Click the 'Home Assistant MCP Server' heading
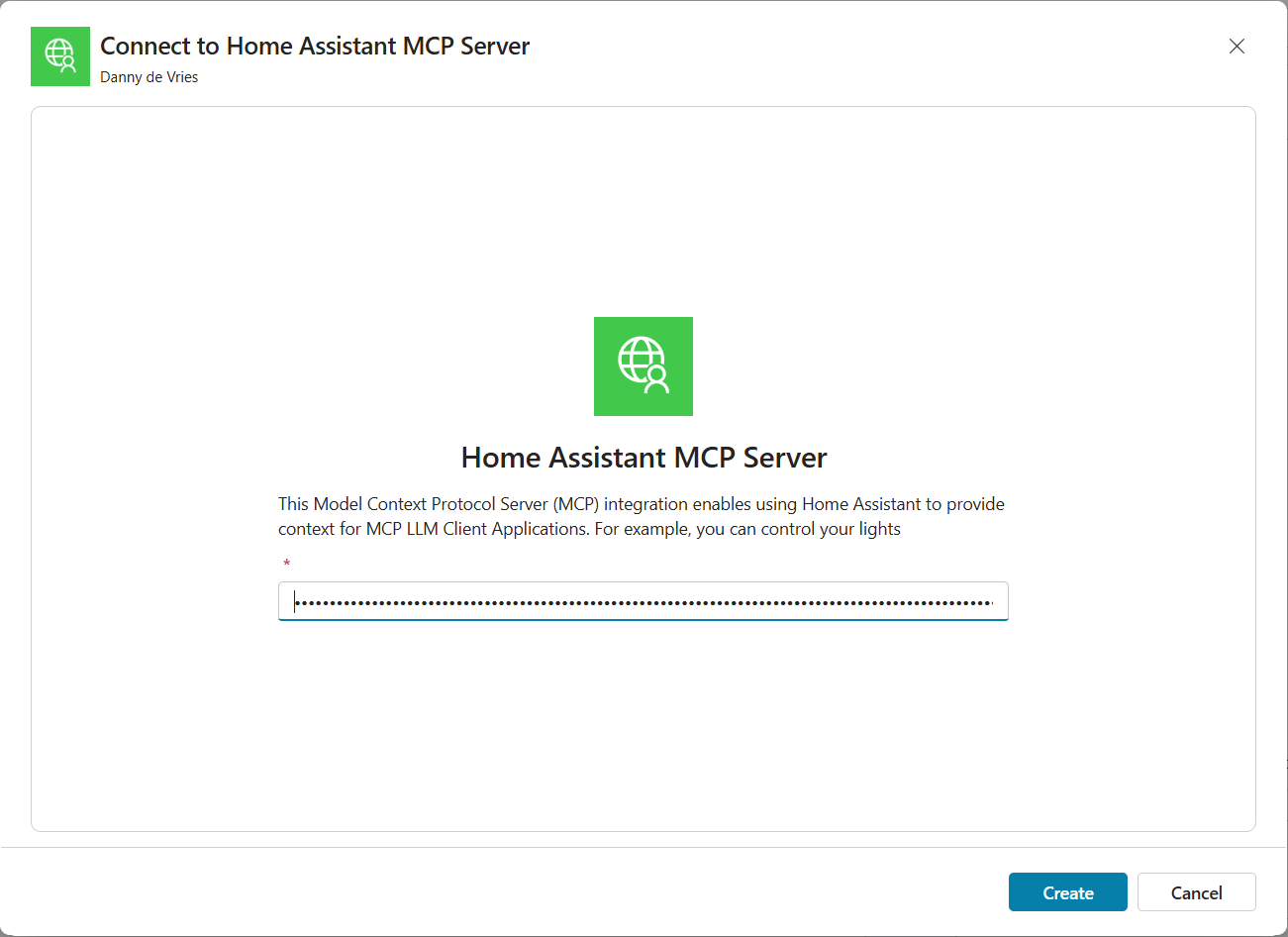 coord(644,458)
